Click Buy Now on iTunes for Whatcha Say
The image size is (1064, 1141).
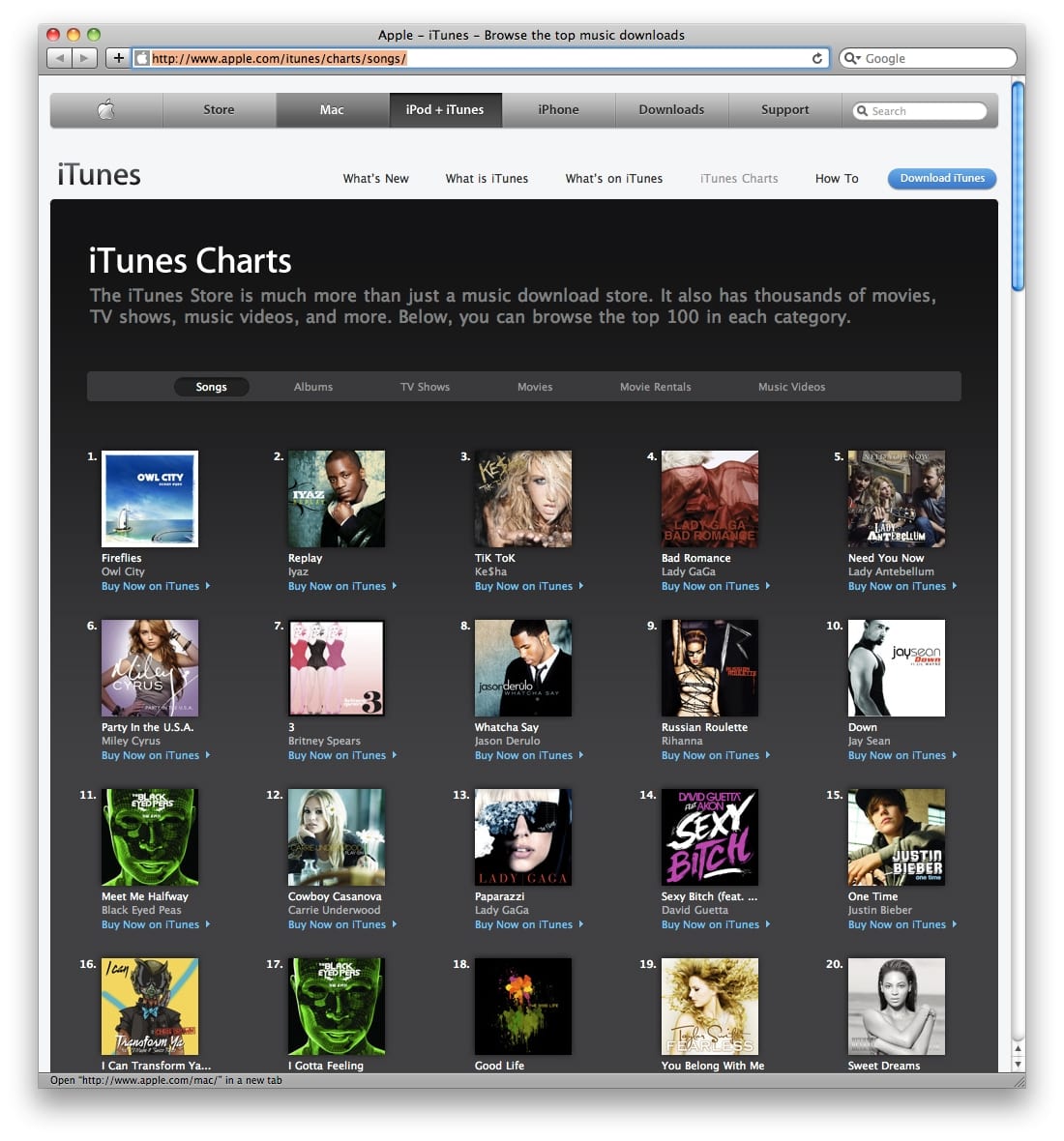(x=529, y=755)
